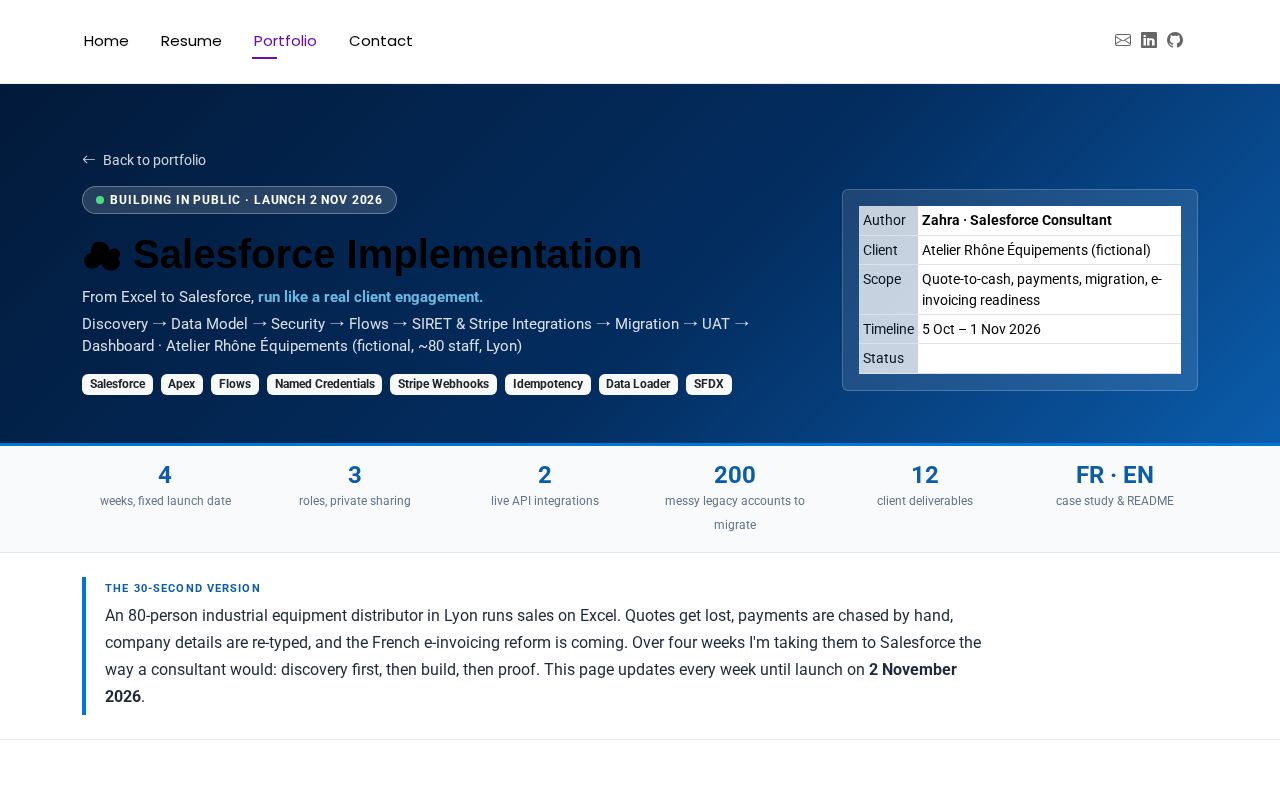Screen dimensions: 1280x800
Task: Click the Building in Public launch badge
Action: 239,200
